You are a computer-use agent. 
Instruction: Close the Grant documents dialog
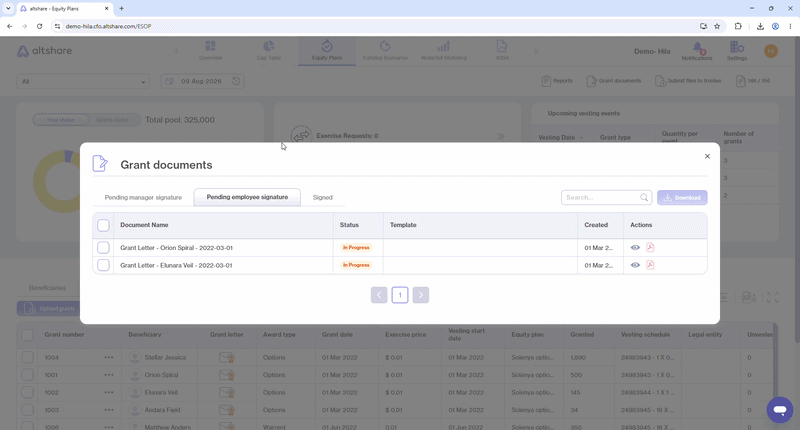[x=707, y=156]
